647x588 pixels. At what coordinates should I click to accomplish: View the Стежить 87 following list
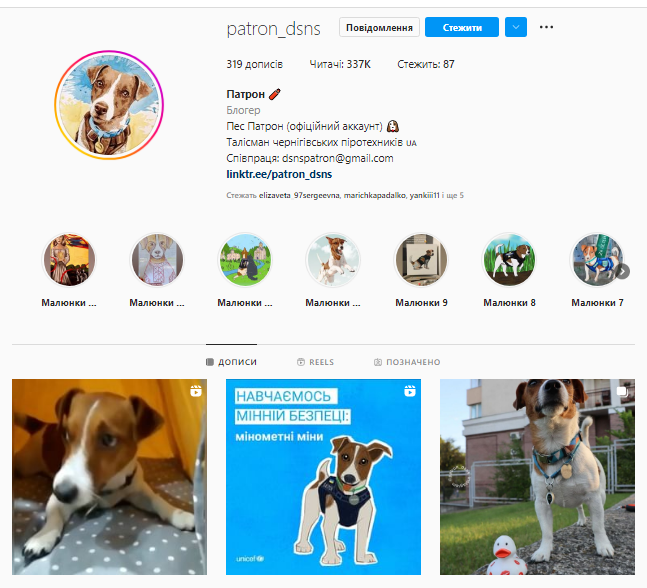click(x=426, y=64)
